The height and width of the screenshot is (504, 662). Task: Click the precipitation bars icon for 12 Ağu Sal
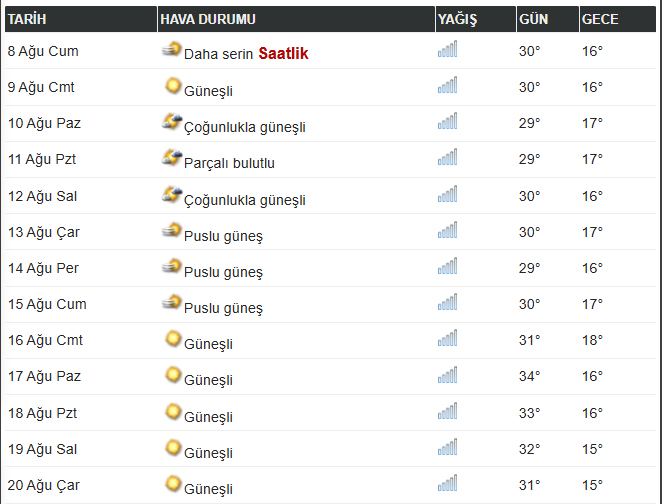coord(448,194)
